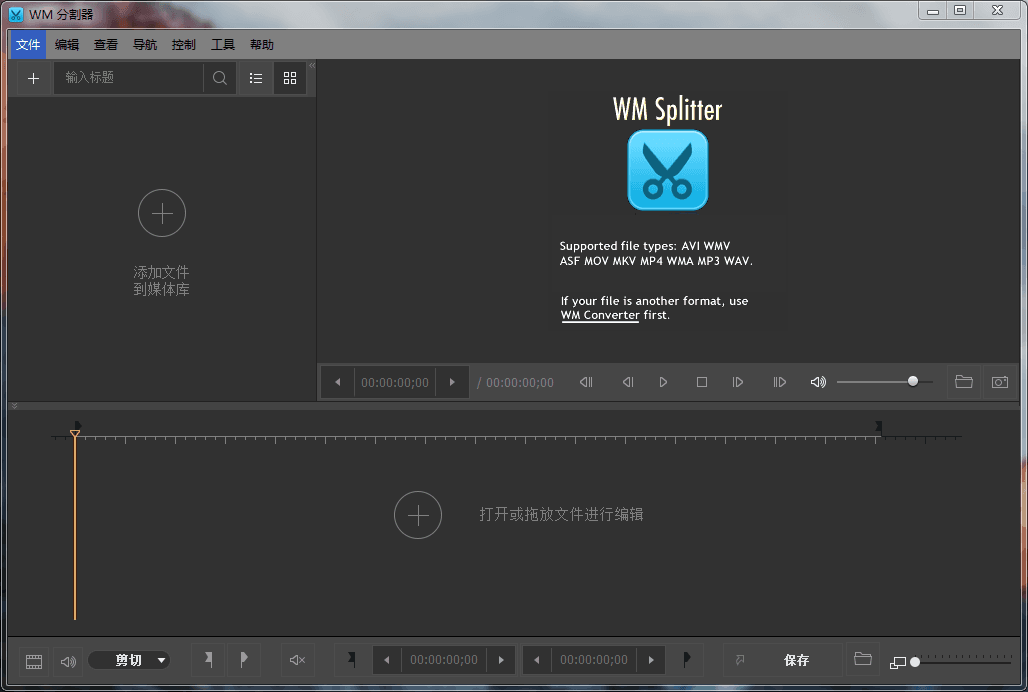
Task: Click the large add-file circle in the media library
Action: point(162,213)
